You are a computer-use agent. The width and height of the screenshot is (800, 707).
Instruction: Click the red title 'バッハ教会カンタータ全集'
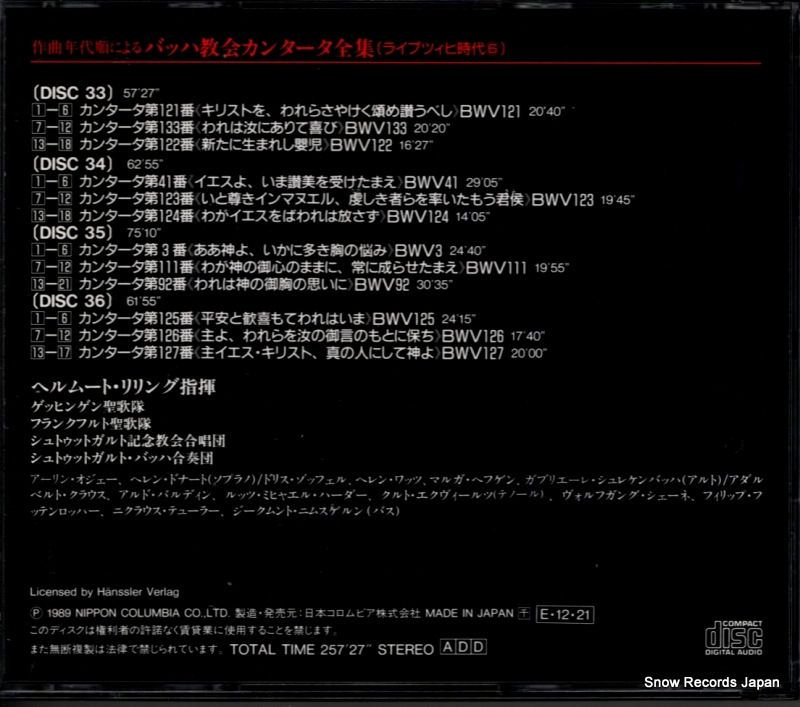pos(260,48)
